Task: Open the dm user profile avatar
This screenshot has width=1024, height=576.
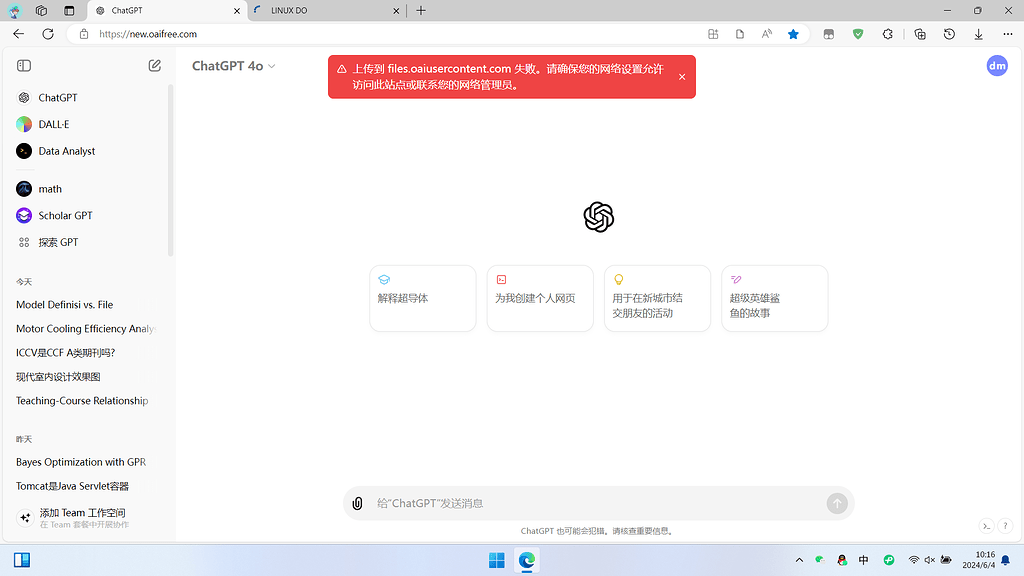Action: click(997, 65)
